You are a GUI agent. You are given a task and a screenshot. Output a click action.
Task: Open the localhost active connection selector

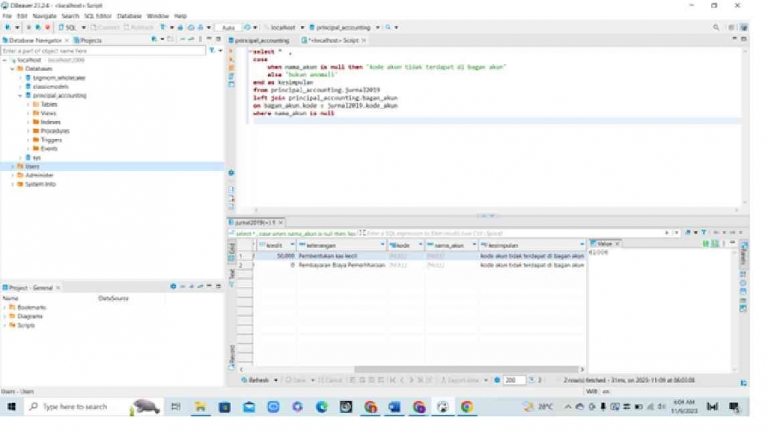[284, 27]
